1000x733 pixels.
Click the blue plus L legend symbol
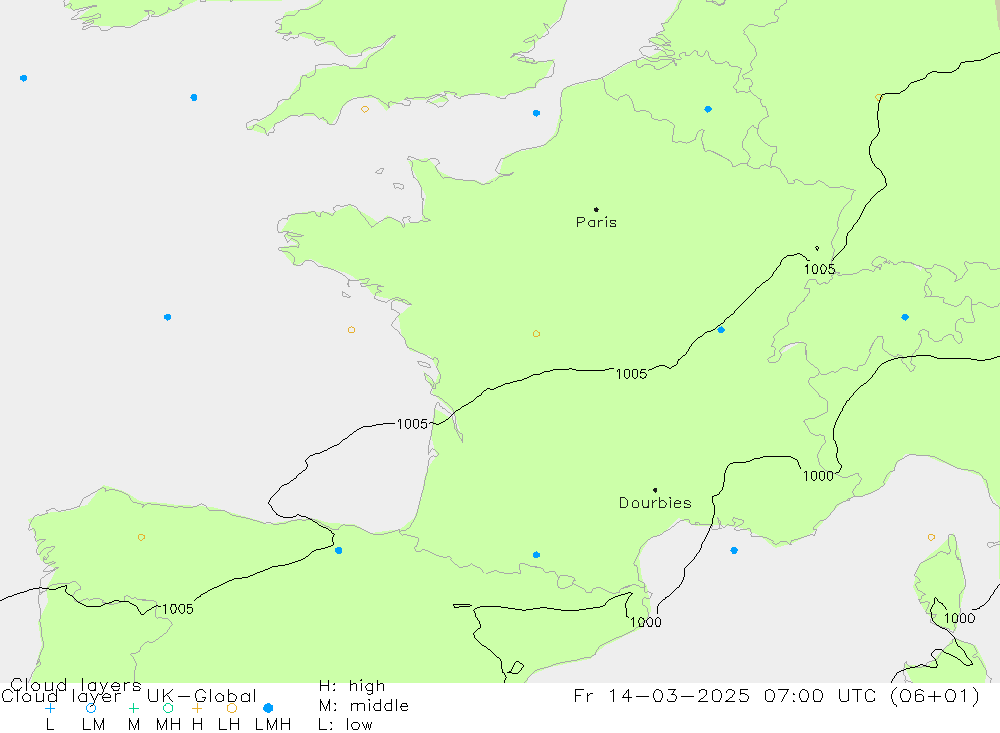[50, 708]
